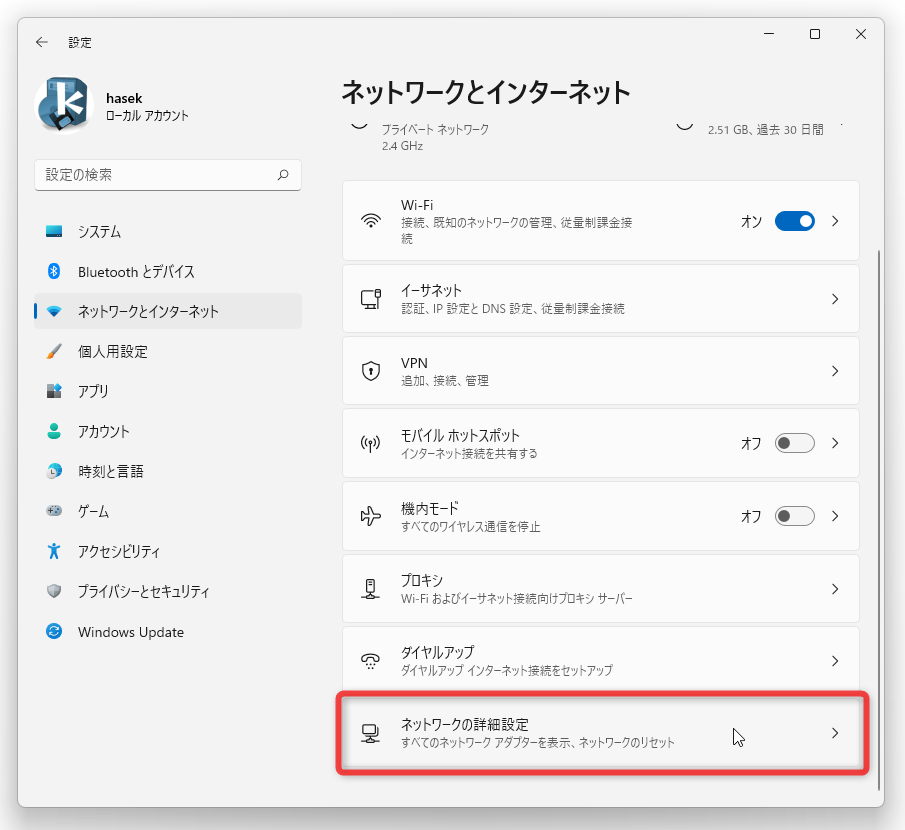Click the paintbrush icon for 個人用設定
Viewport: 905px width, 830px height.
point(54,352)
